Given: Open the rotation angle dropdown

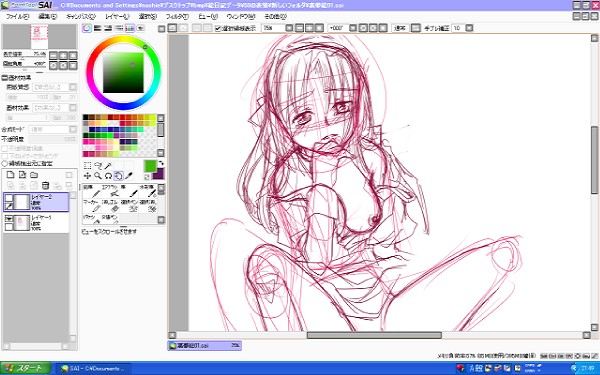Looking at the screenshot, I should point(353,28).
